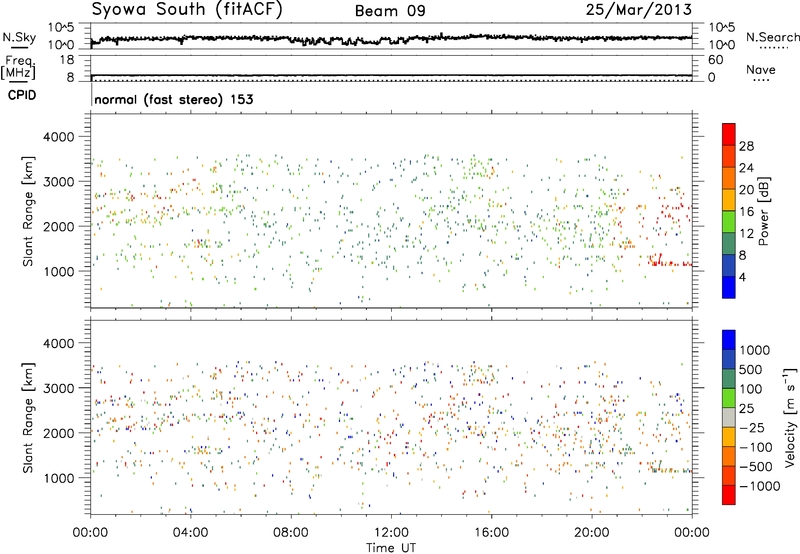Click the 'Velocity [m s⁻¹]' color bar label
Viewport: 800px width, 554px height.
pos(790,417)
